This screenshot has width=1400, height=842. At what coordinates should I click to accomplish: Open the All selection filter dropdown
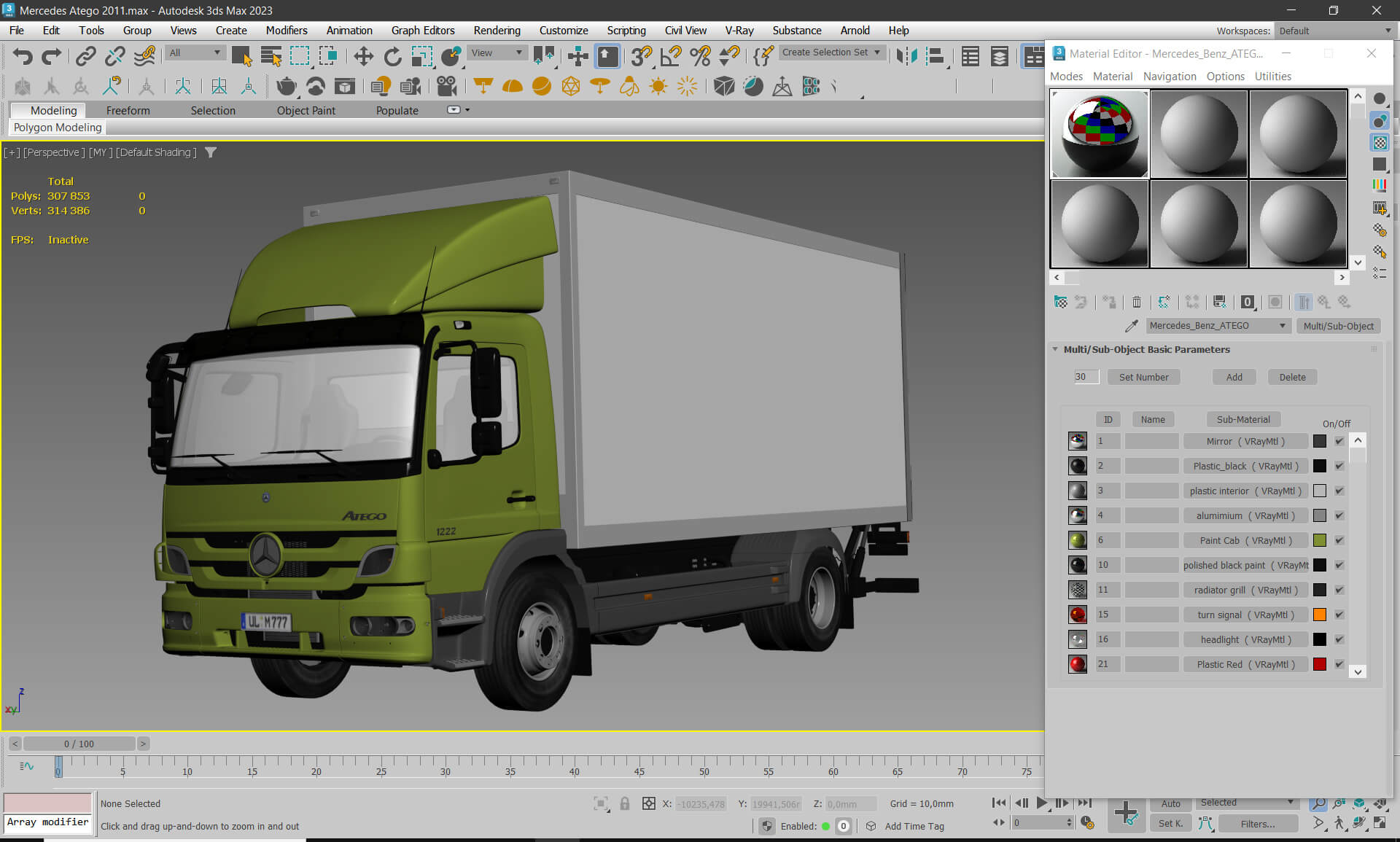click(x=195, y=52)
